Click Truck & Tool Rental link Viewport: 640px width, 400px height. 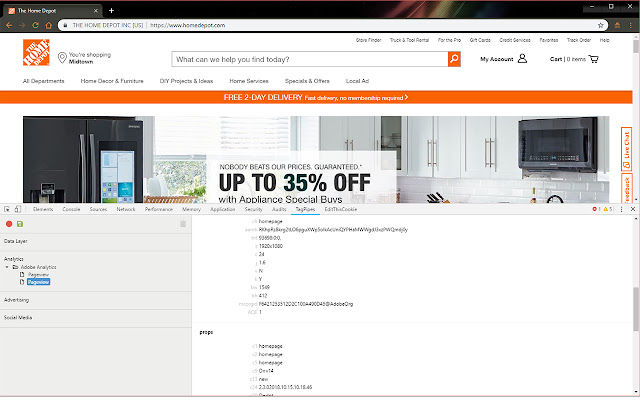[409, 40]
